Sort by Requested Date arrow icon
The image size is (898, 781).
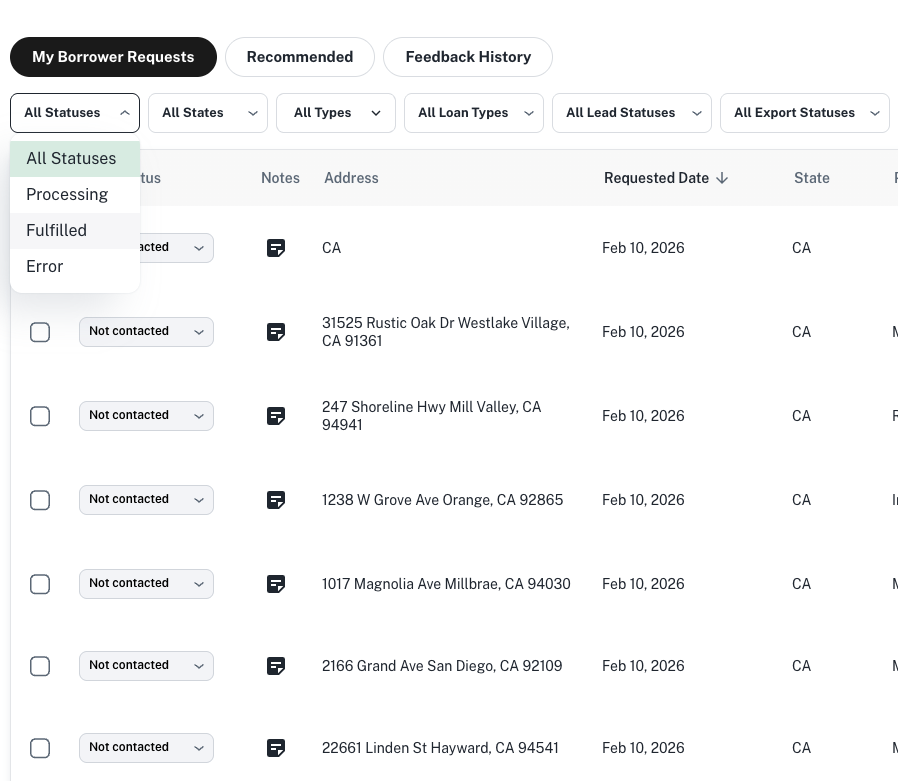click(x=722, y=178)
